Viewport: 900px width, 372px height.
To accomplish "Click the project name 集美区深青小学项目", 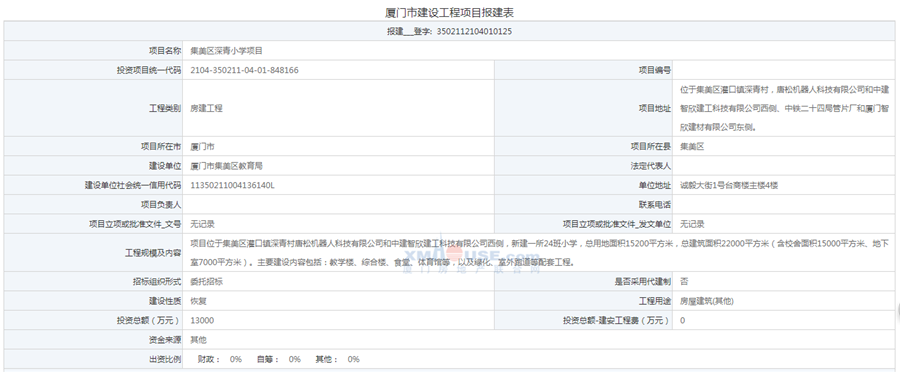I will [x=226, y=51].
